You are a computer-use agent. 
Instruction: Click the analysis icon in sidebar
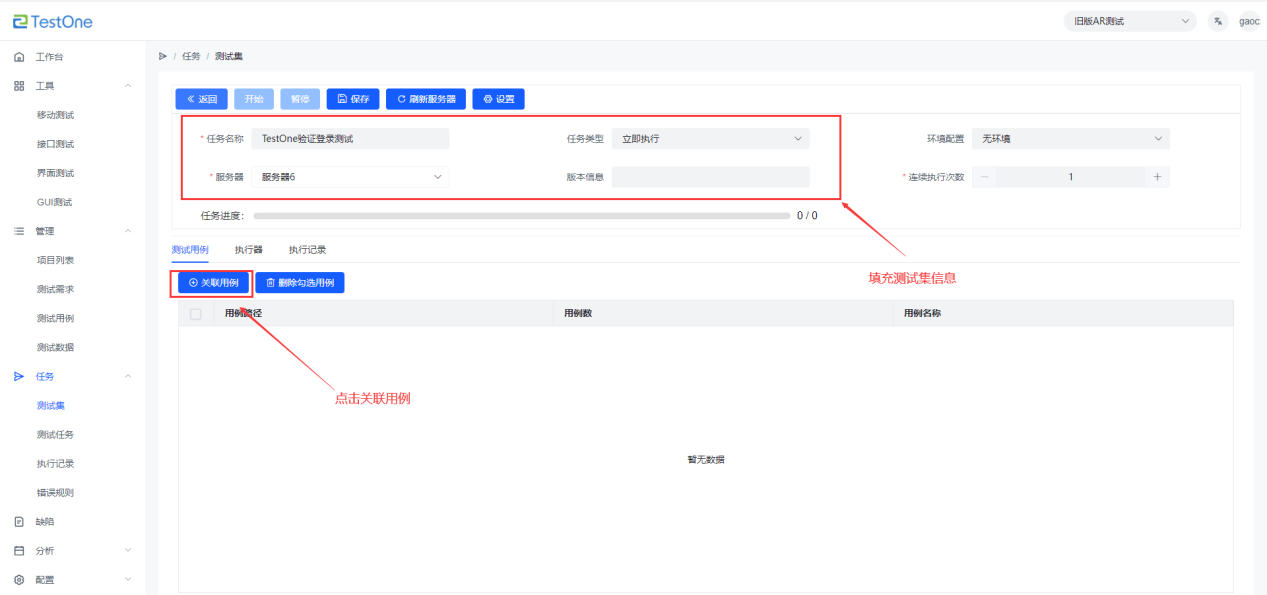point(19,550)
